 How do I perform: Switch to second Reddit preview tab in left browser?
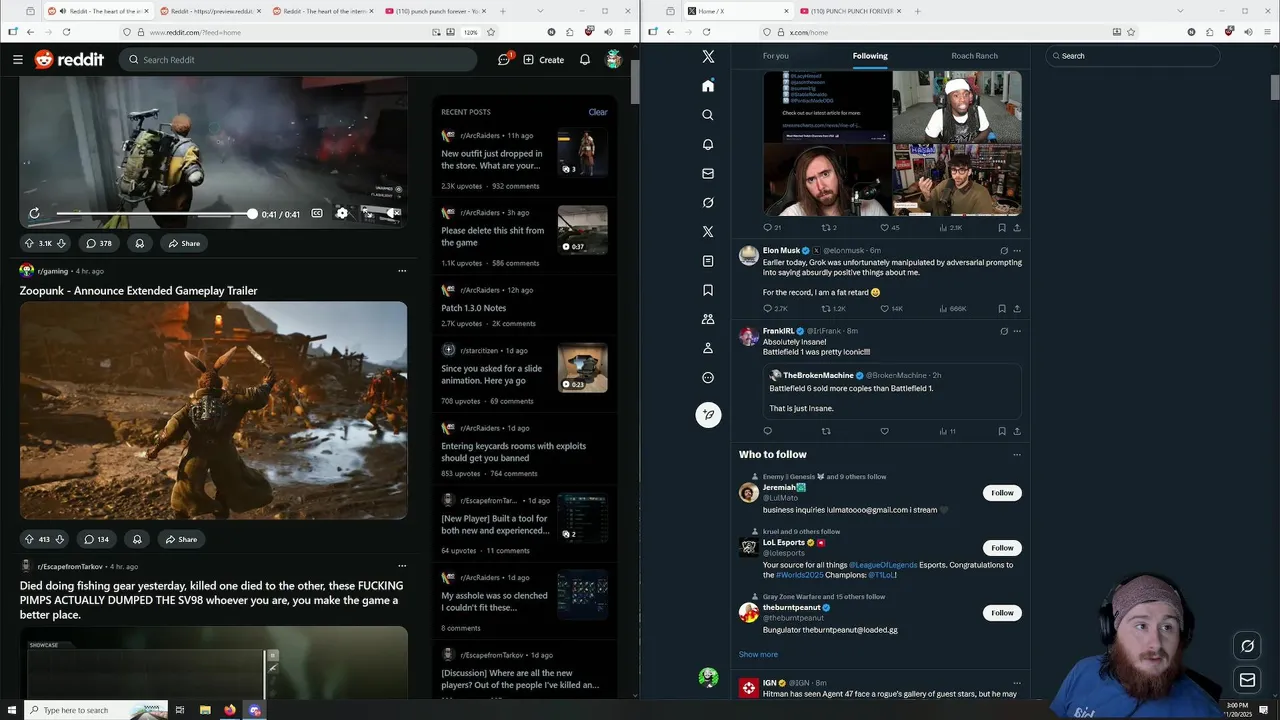pyautogui.click(x=209, y=11)
